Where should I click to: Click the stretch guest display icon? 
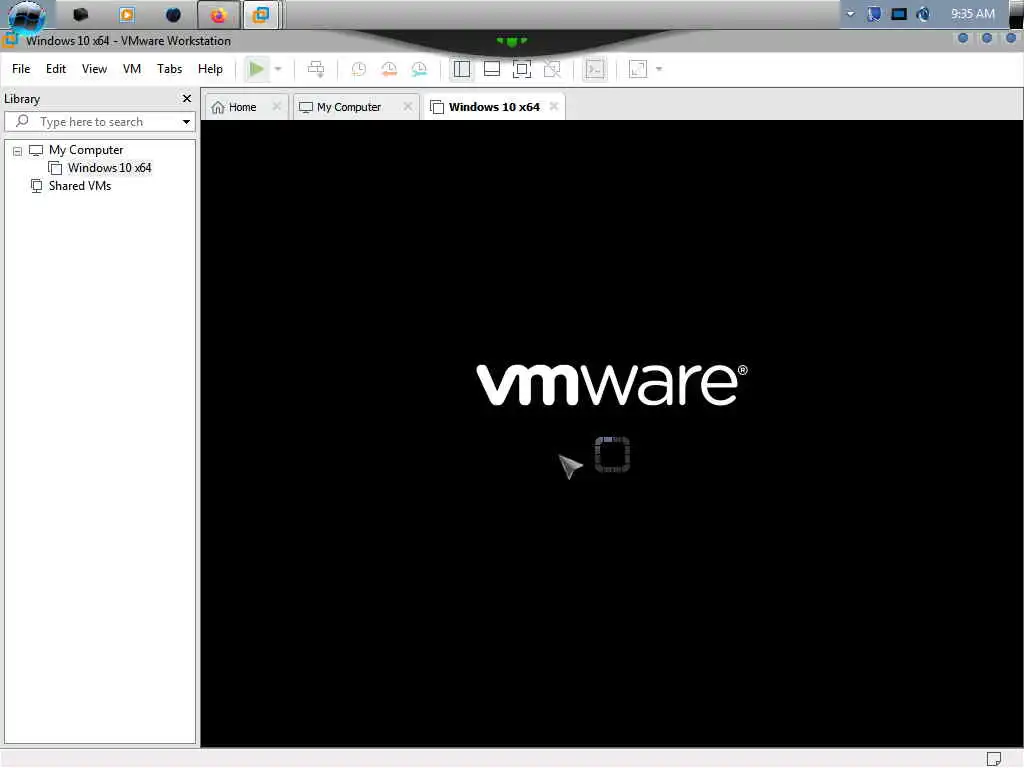pyautogui.click(x=638, y=69)
